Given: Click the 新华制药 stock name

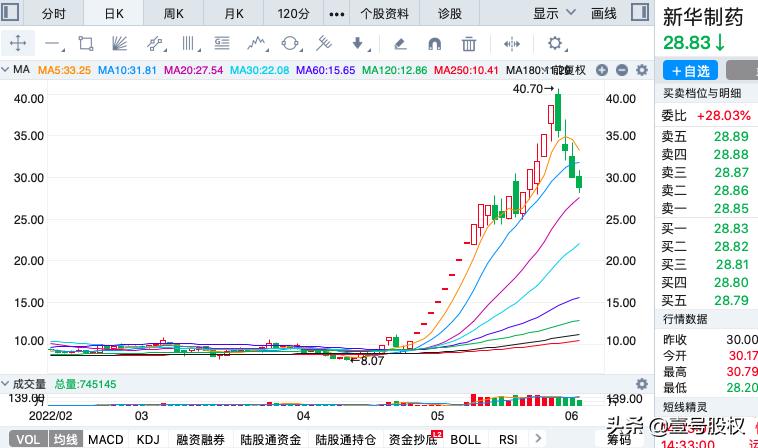Looking at the screenshot, I should pyautogui.click(x=702, y=17).
